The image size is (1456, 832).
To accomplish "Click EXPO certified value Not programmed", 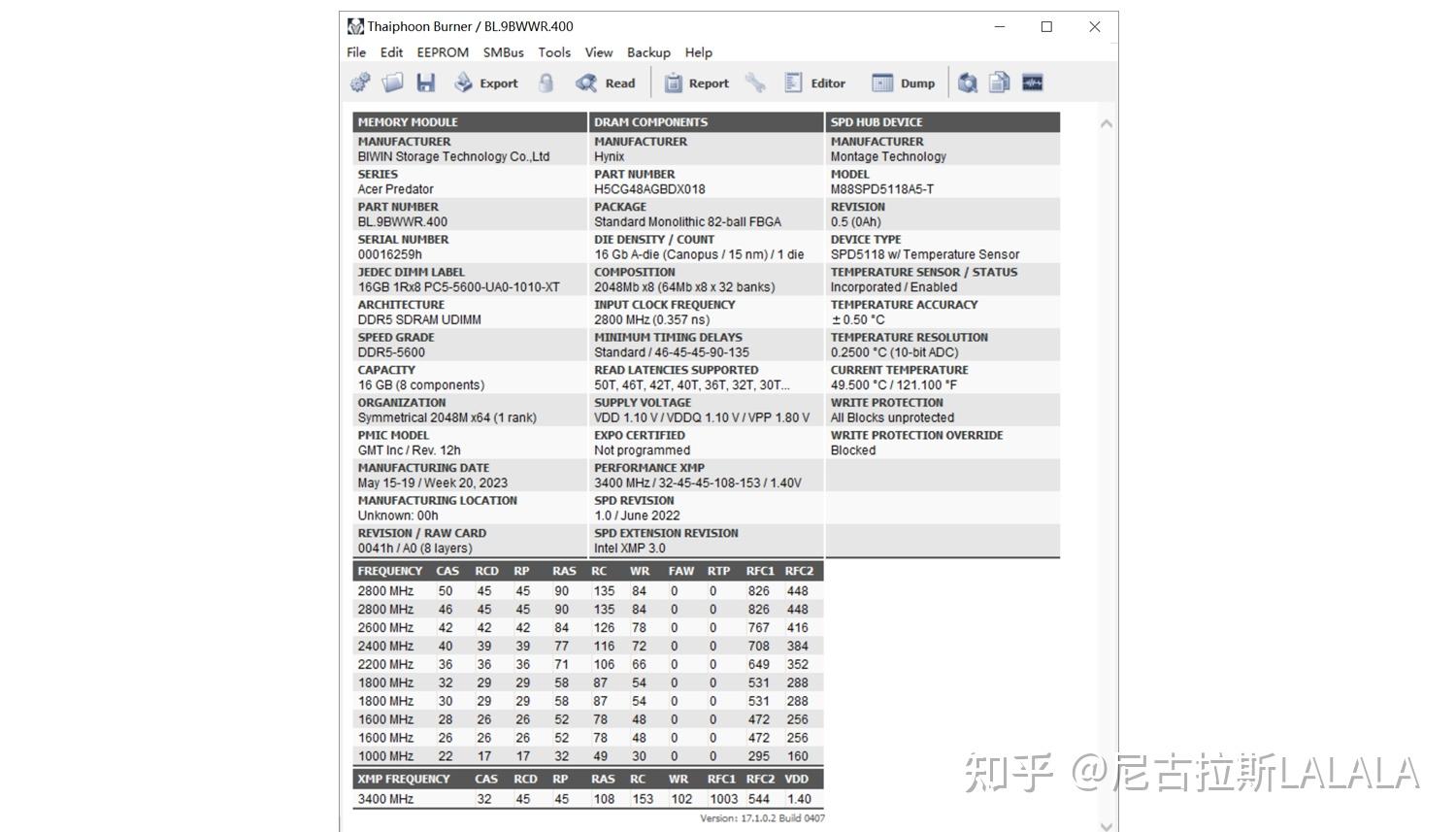I will (642, 450).
